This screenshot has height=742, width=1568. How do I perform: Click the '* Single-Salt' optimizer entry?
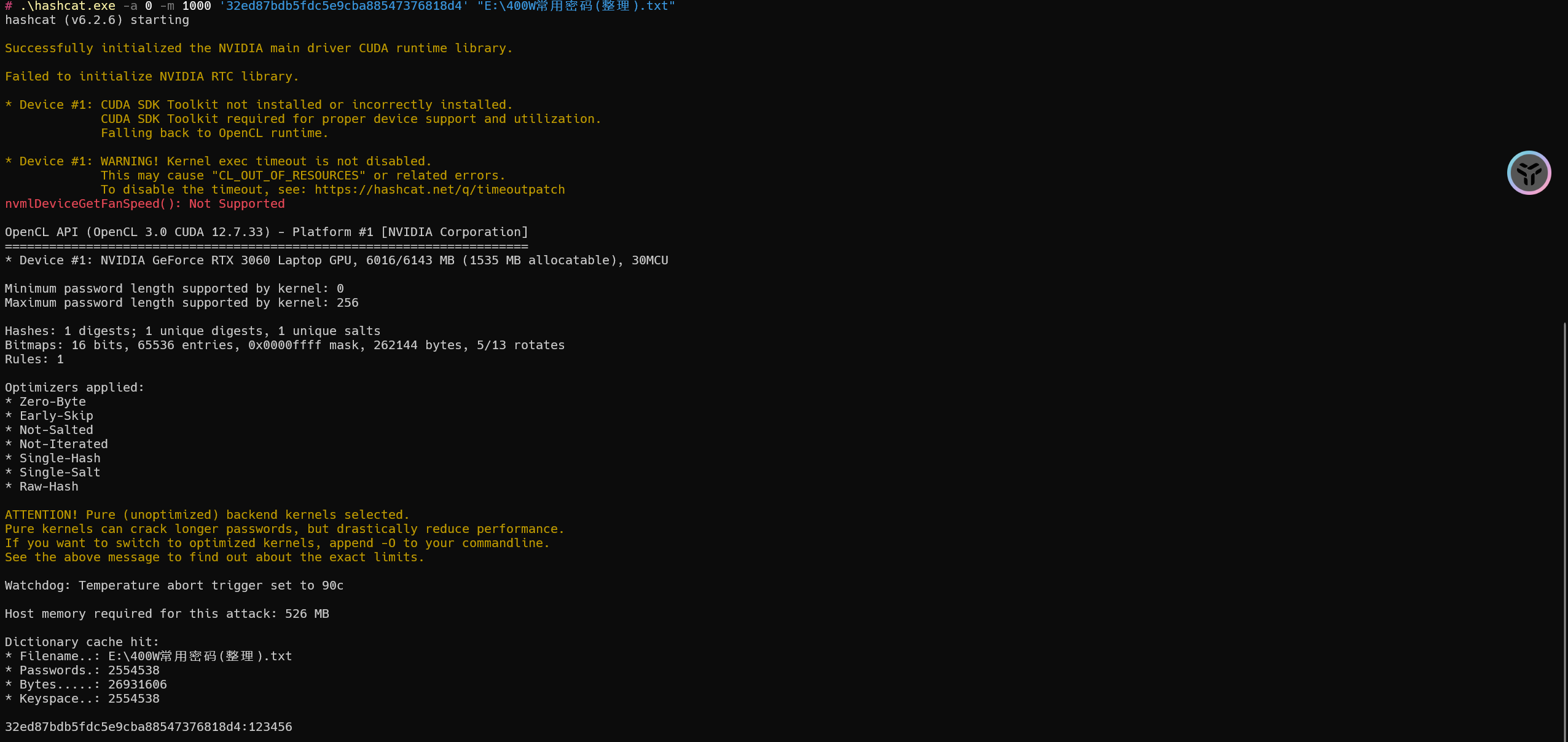point(53,472)
